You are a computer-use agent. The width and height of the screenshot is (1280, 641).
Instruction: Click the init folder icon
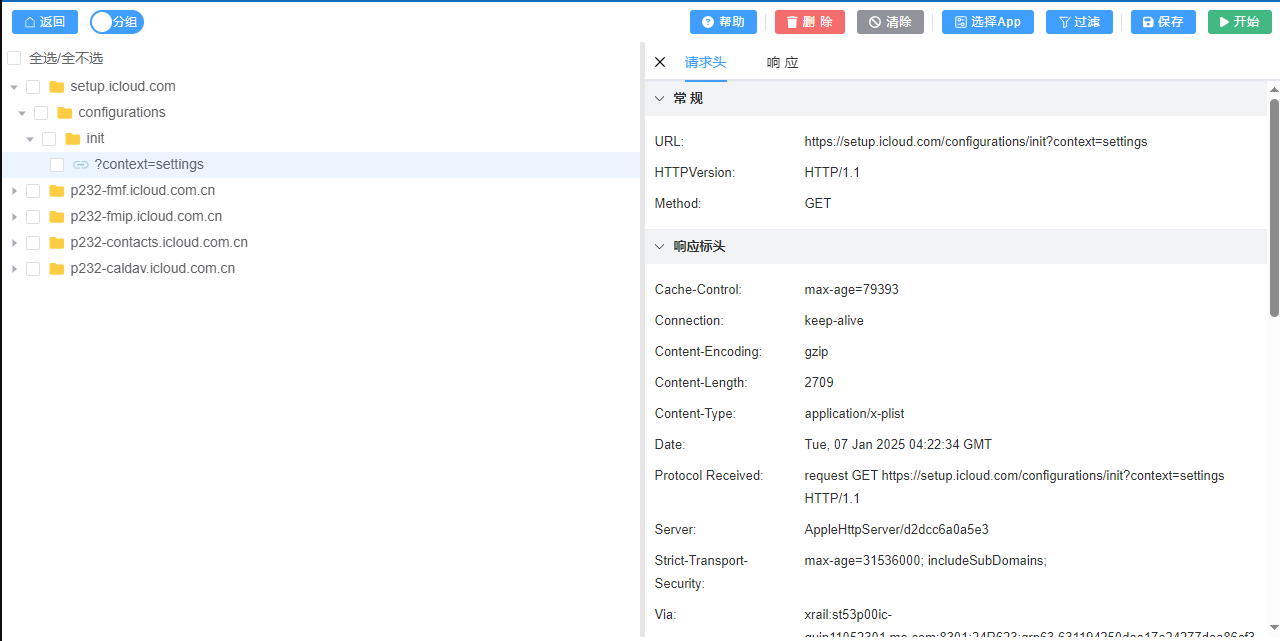pyautogui.click(x=73, y=139)
